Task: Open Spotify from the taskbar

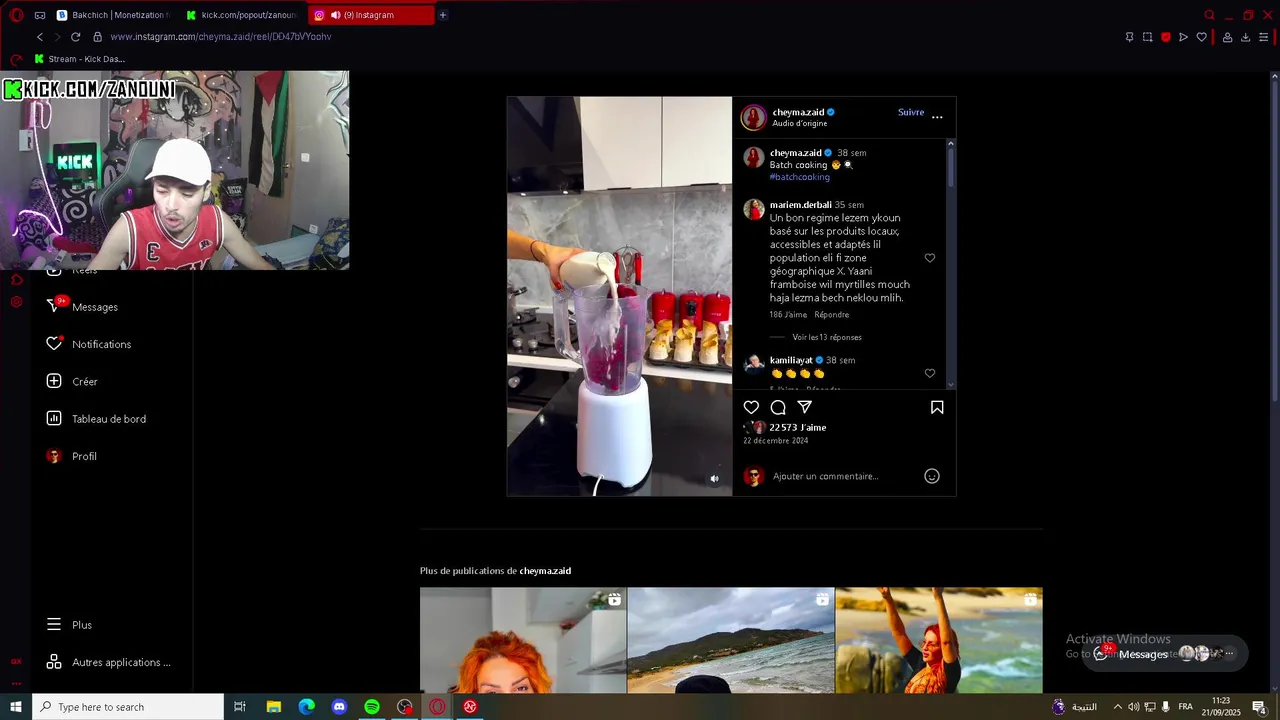Action: (372, 707)
